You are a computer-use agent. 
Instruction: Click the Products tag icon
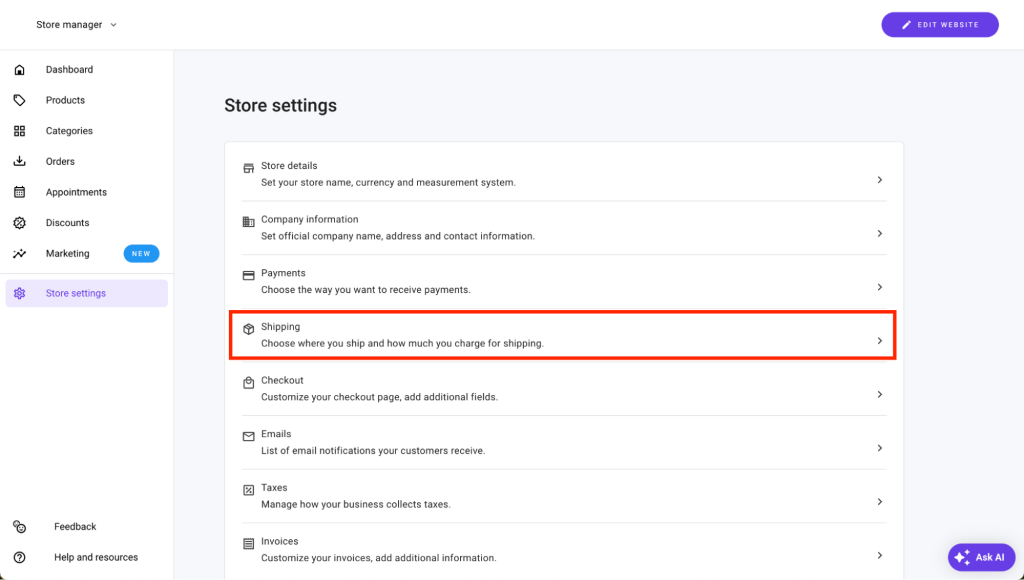[20, 99]
